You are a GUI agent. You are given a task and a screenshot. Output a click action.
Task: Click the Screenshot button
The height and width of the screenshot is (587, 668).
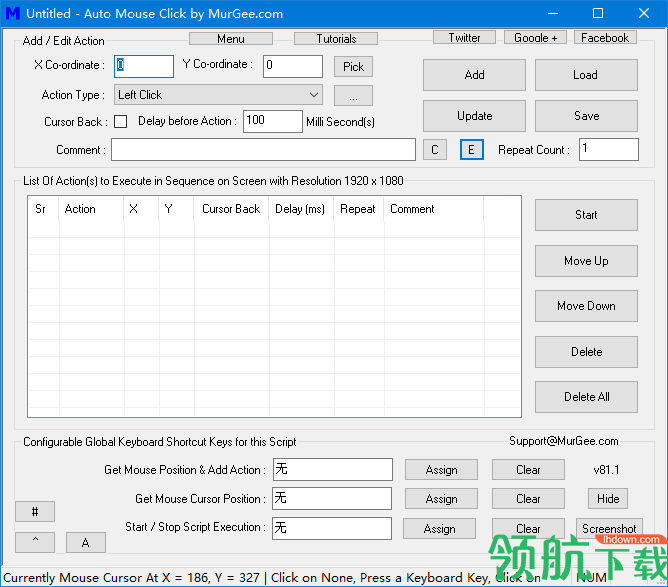[x=609, y=529]
